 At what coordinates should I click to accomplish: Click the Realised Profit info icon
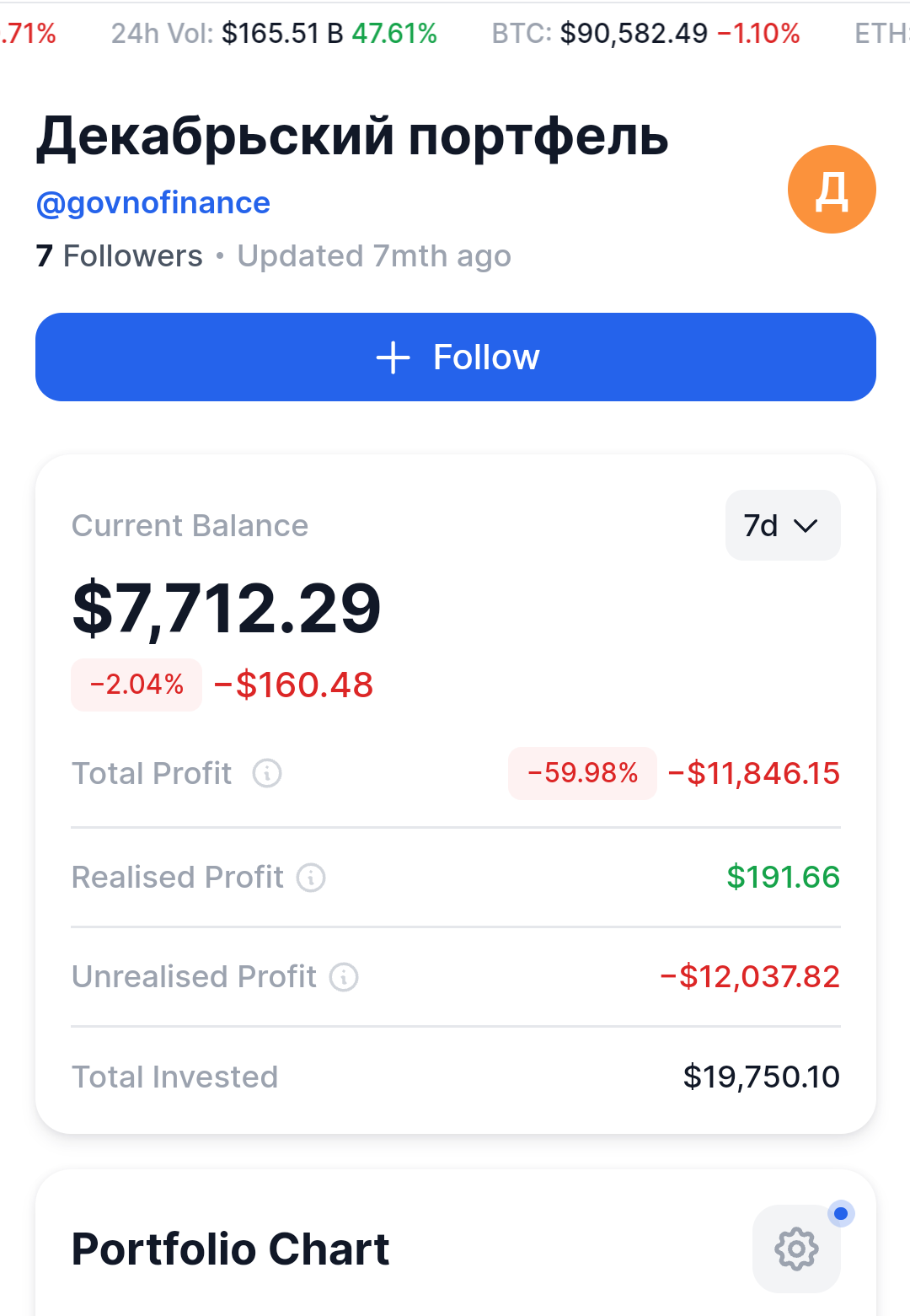point(311,878)
